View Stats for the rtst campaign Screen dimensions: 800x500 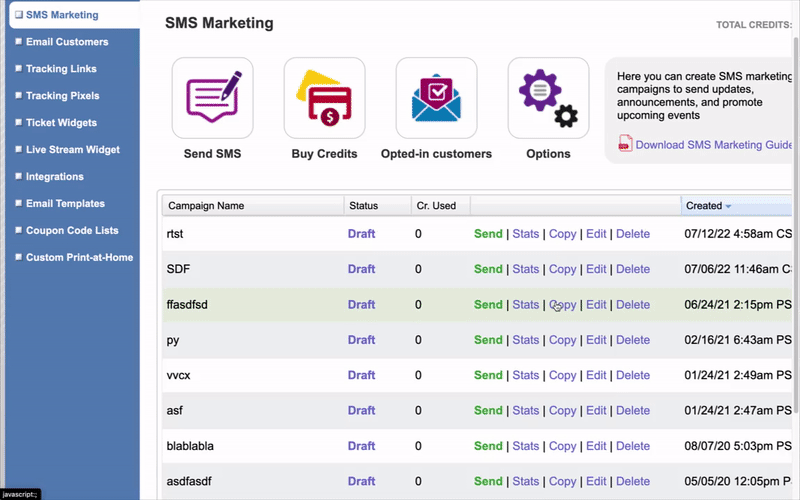coord(526,234)
